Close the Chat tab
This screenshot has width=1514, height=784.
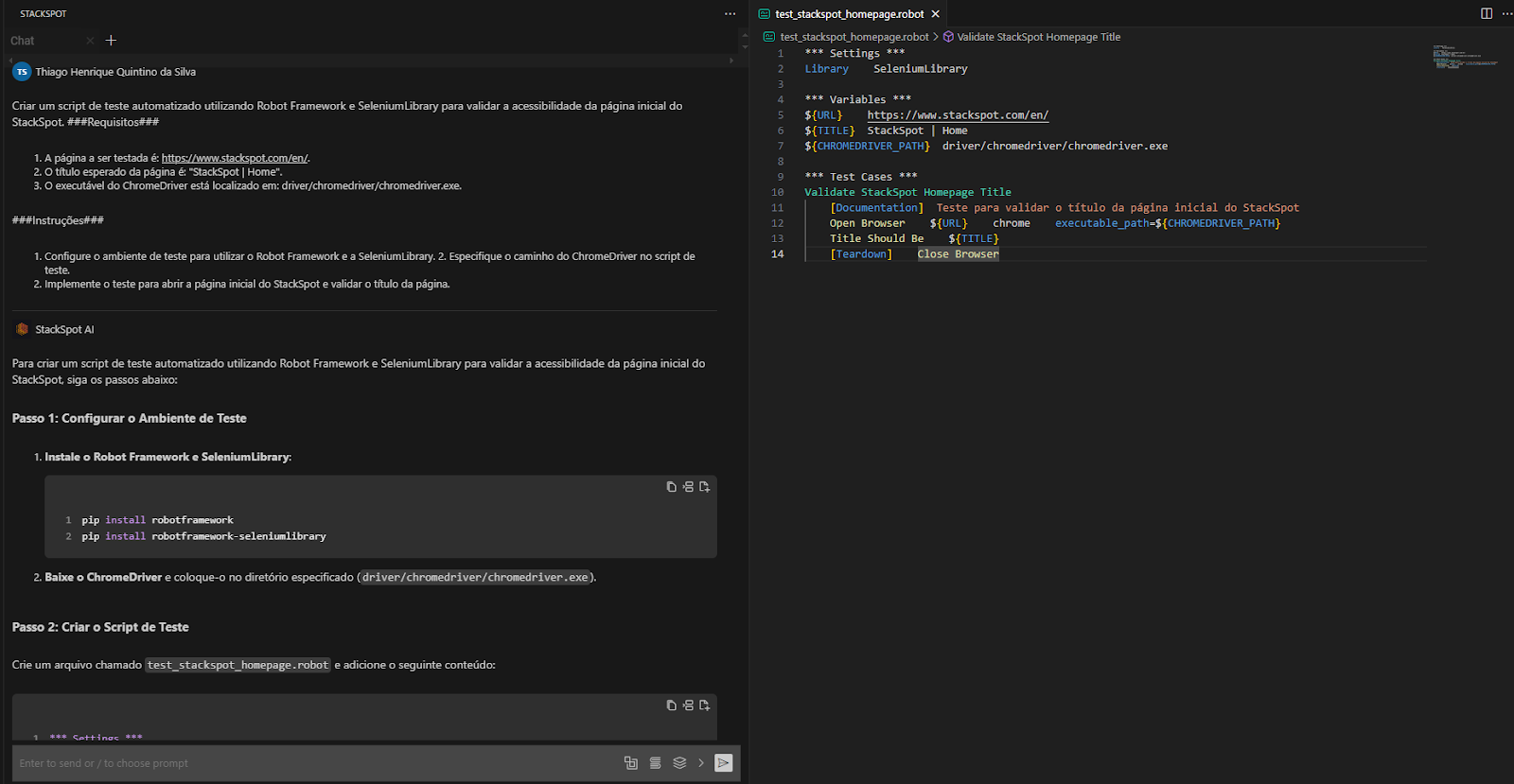(x=90, y=41)
